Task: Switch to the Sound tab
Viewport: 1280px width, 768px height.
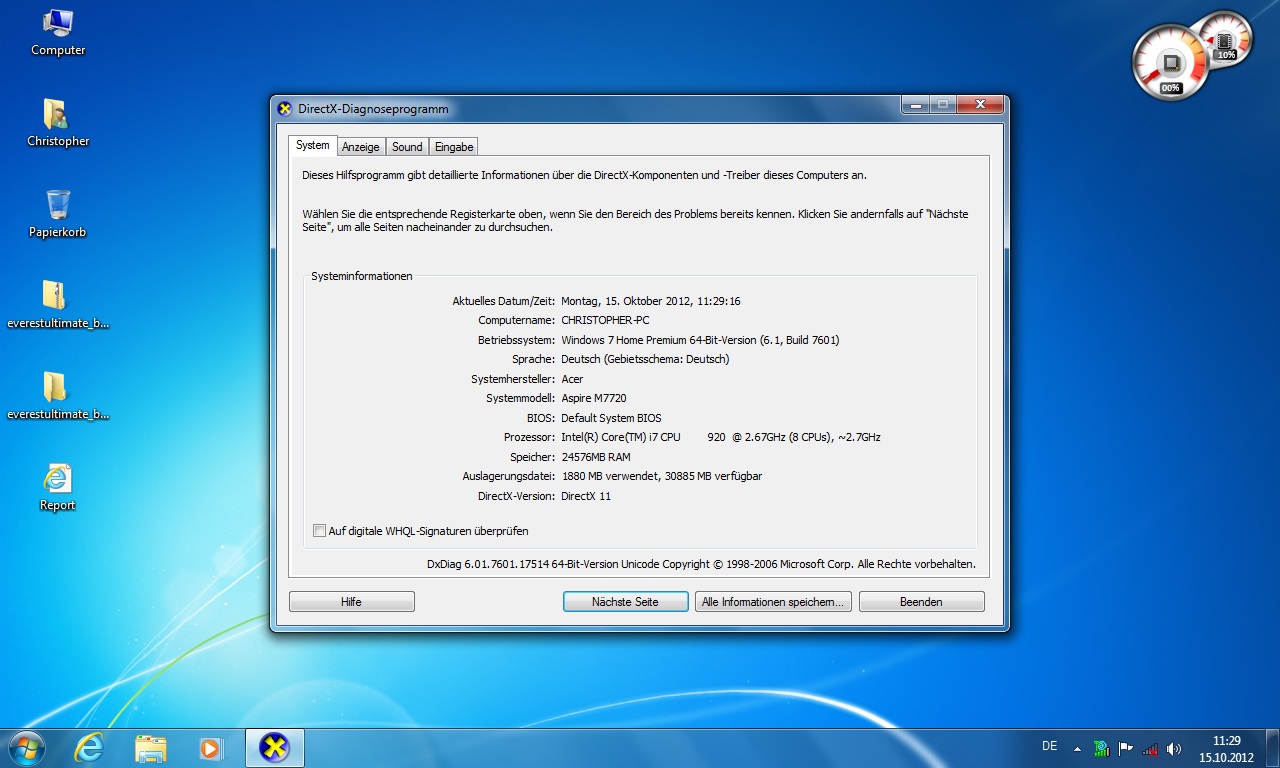Action: (407, 147)
